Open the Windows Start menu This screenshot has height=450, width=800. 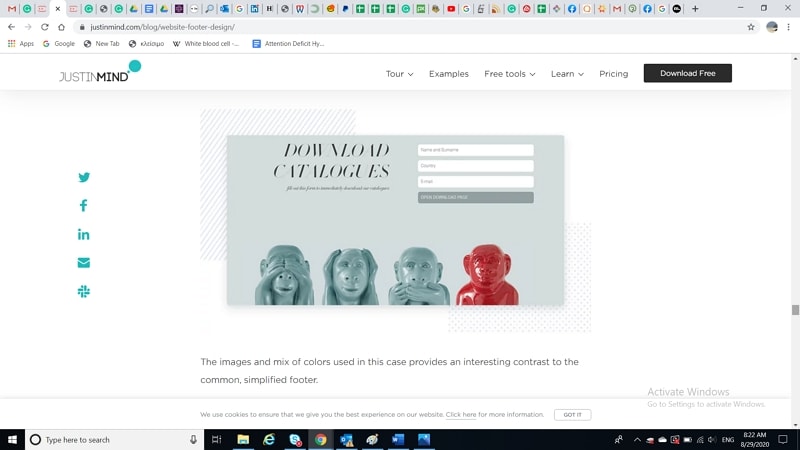12,439
